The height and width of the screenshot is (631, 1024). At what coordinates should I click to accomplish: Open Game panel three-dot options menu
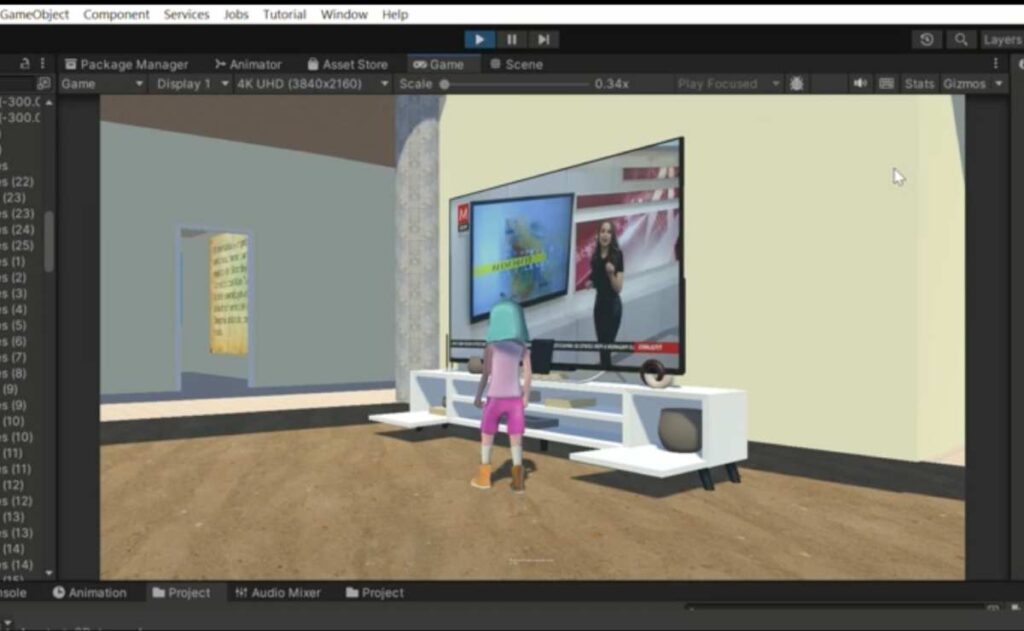point(995,63)
